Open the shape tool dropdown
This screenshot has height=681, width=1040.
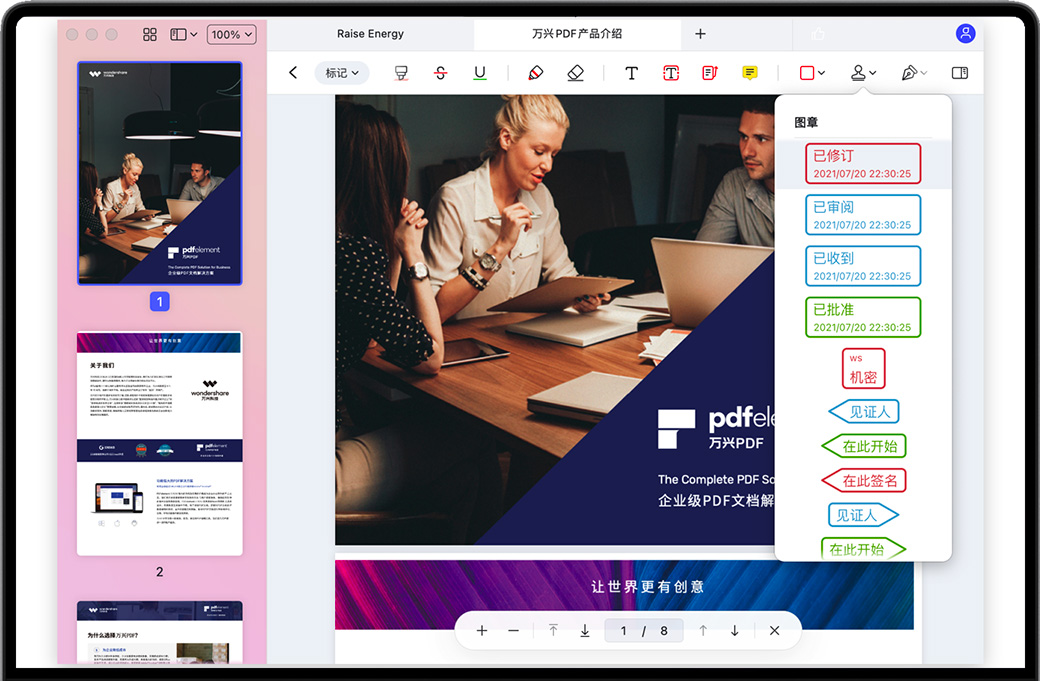pyautogui.click(x=812, y=73)
